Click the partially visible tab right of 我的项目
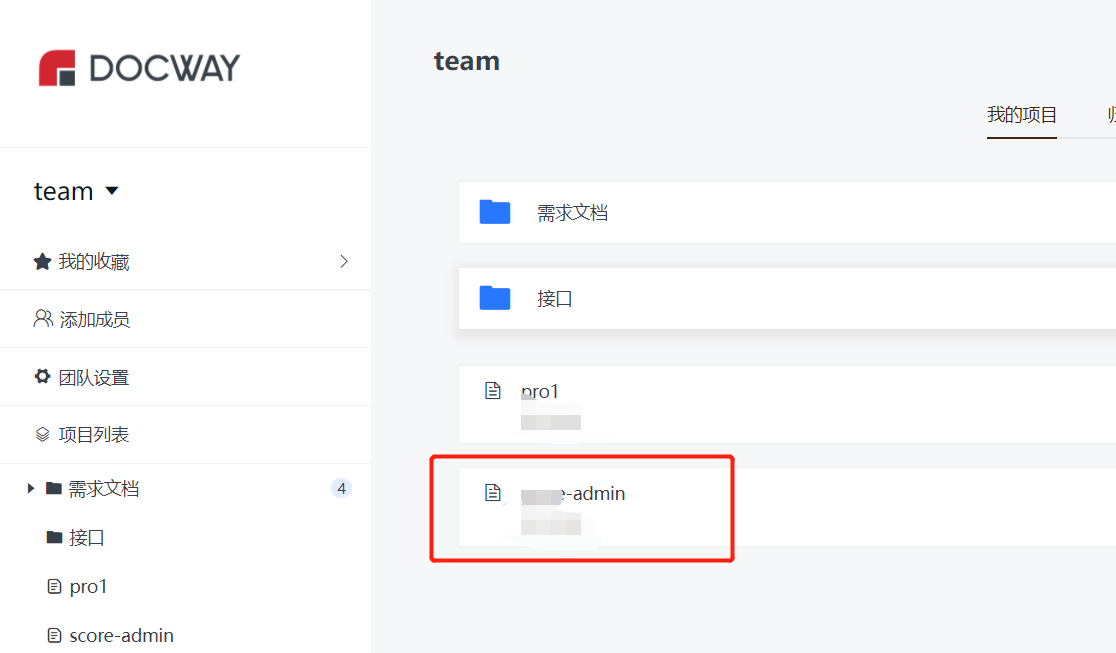This screenshot has width=1116, height=653. 1110,114
